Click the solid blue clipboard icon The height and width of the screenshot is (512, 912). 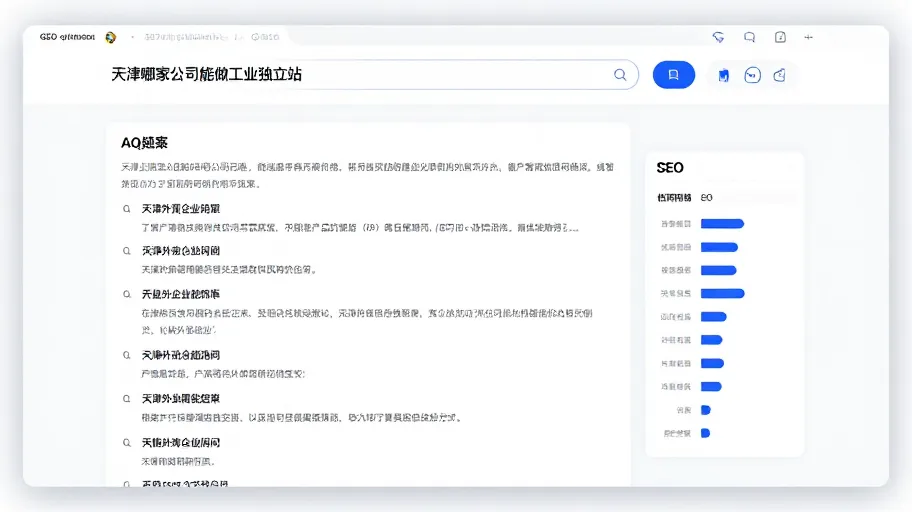point(724,75)
